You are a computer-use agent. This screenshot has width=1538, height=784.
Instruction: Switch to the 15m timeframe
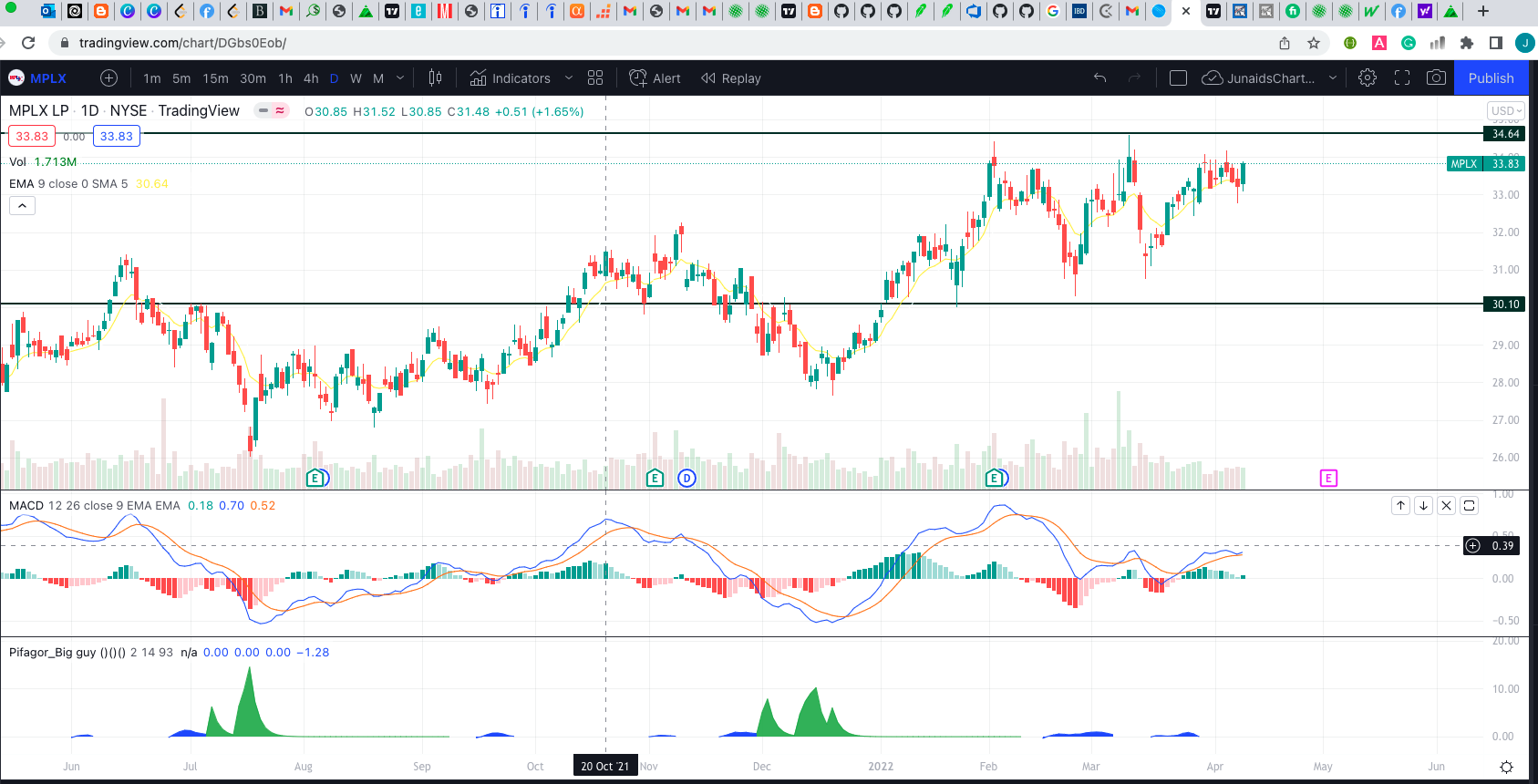tap(215, 78)
